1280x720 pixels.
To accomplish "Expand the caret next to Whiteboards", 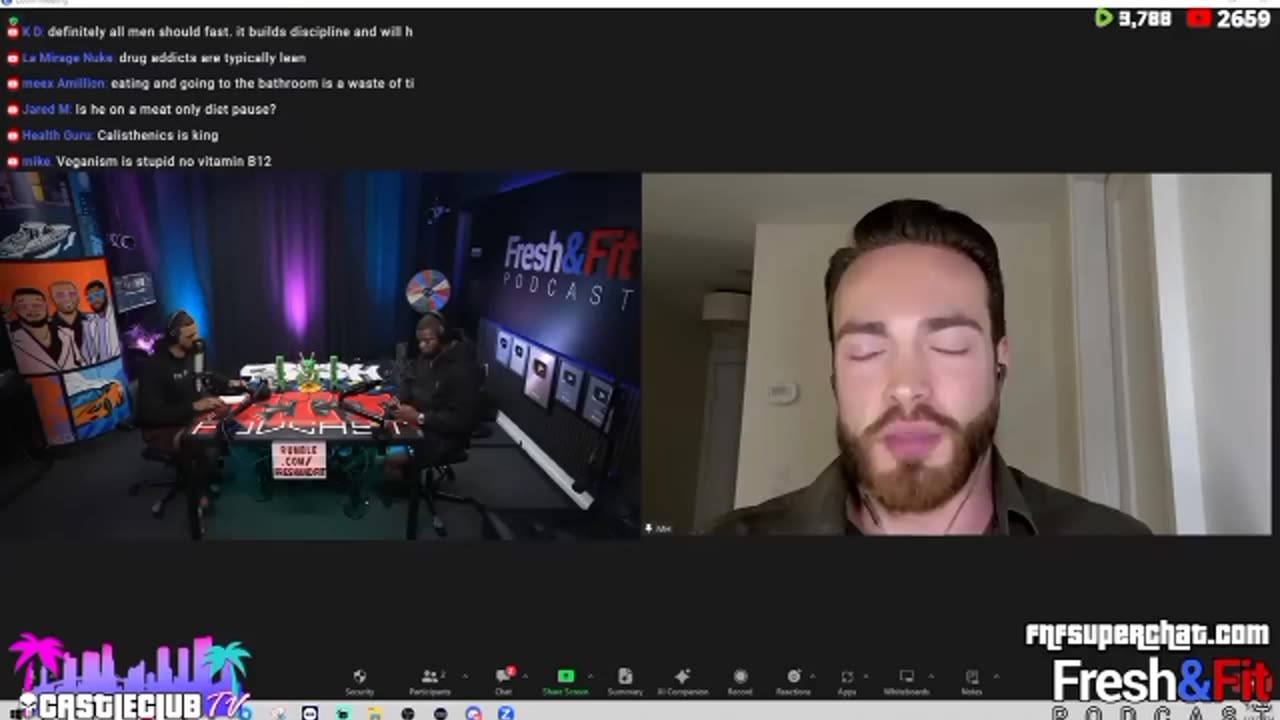I will coord(931,677).
